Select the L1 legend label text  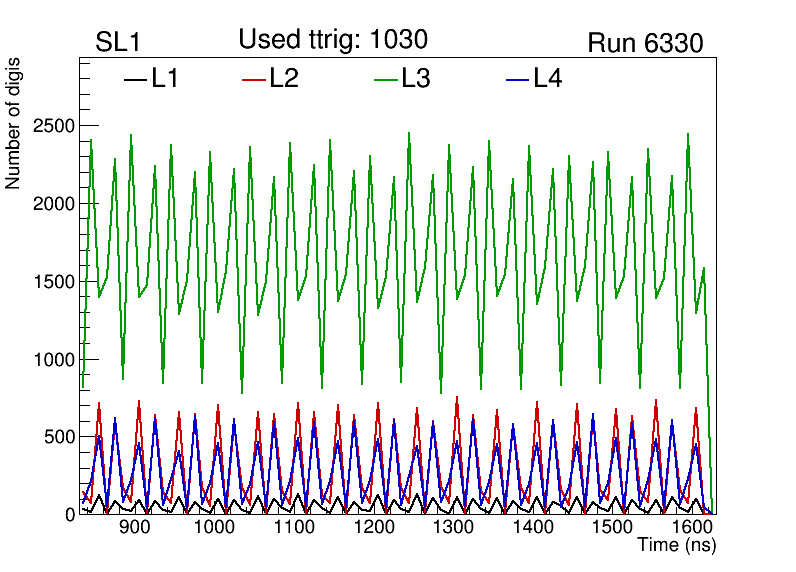click(165, 79)
